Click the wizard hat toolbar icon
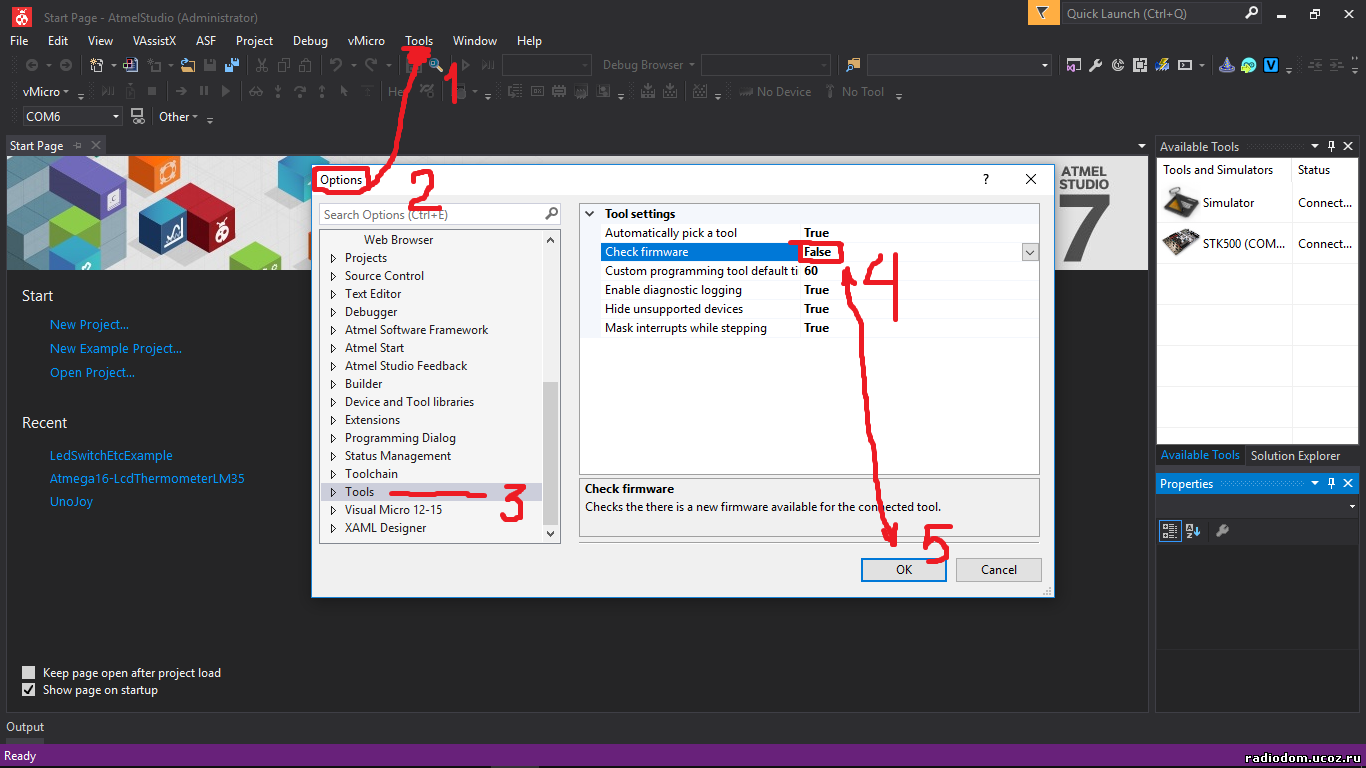The image size is (1366, 768). [1227, 65]
